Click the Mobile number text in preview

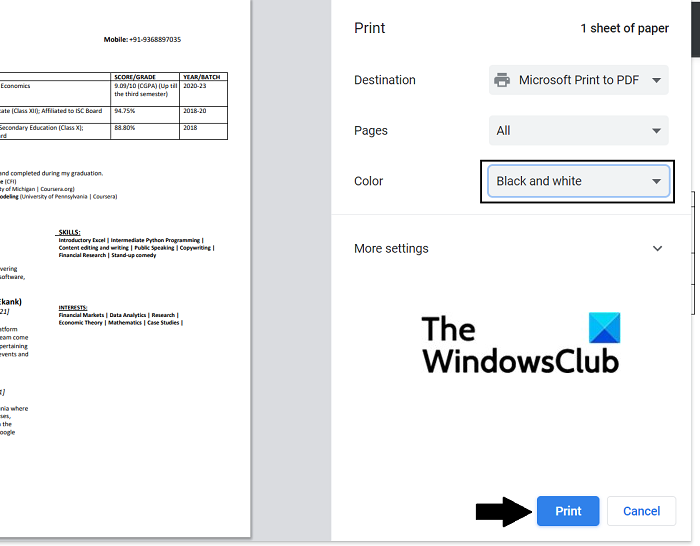coord(142,39)
